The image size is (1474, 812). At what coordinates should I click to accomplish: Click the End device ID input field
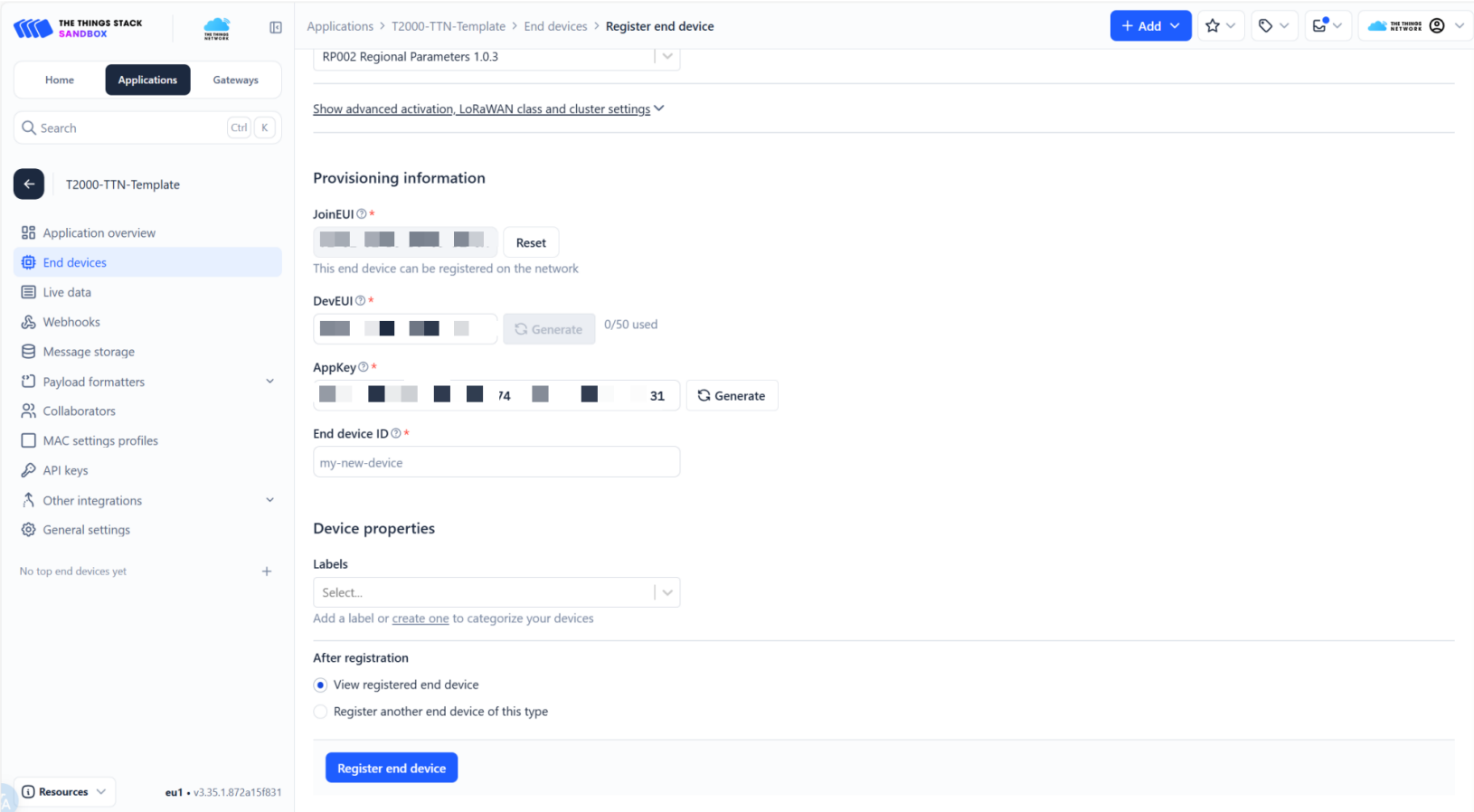[x=496, y=463]
